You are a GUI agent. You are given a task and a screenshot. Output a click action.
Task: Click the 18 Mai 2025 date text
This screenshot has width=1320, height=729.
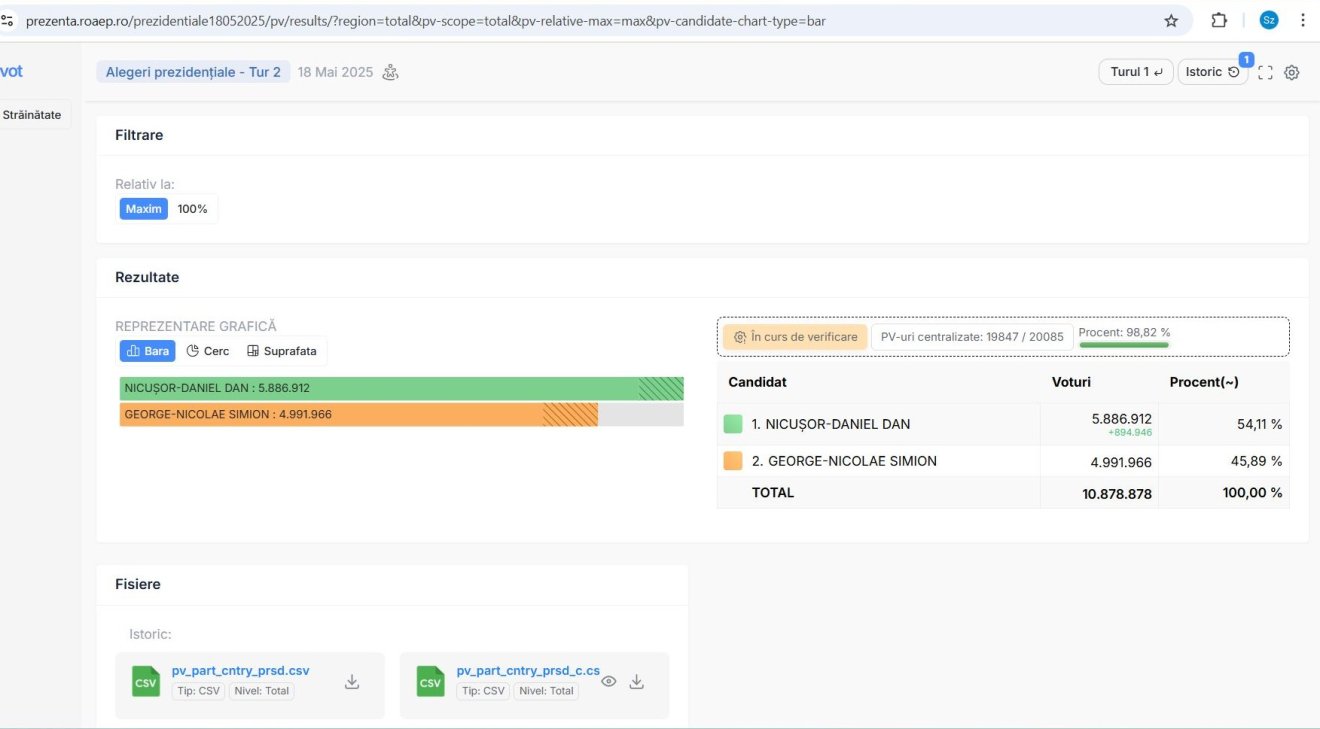coord(335,72)
